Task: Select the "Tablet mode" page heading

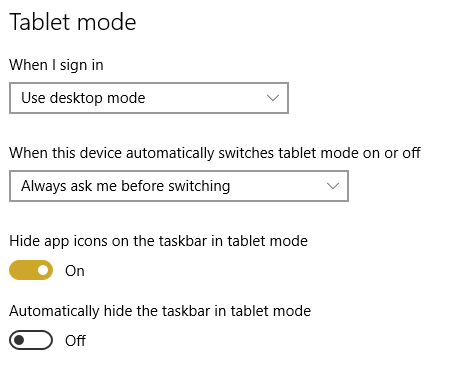Action: [73, 22]
